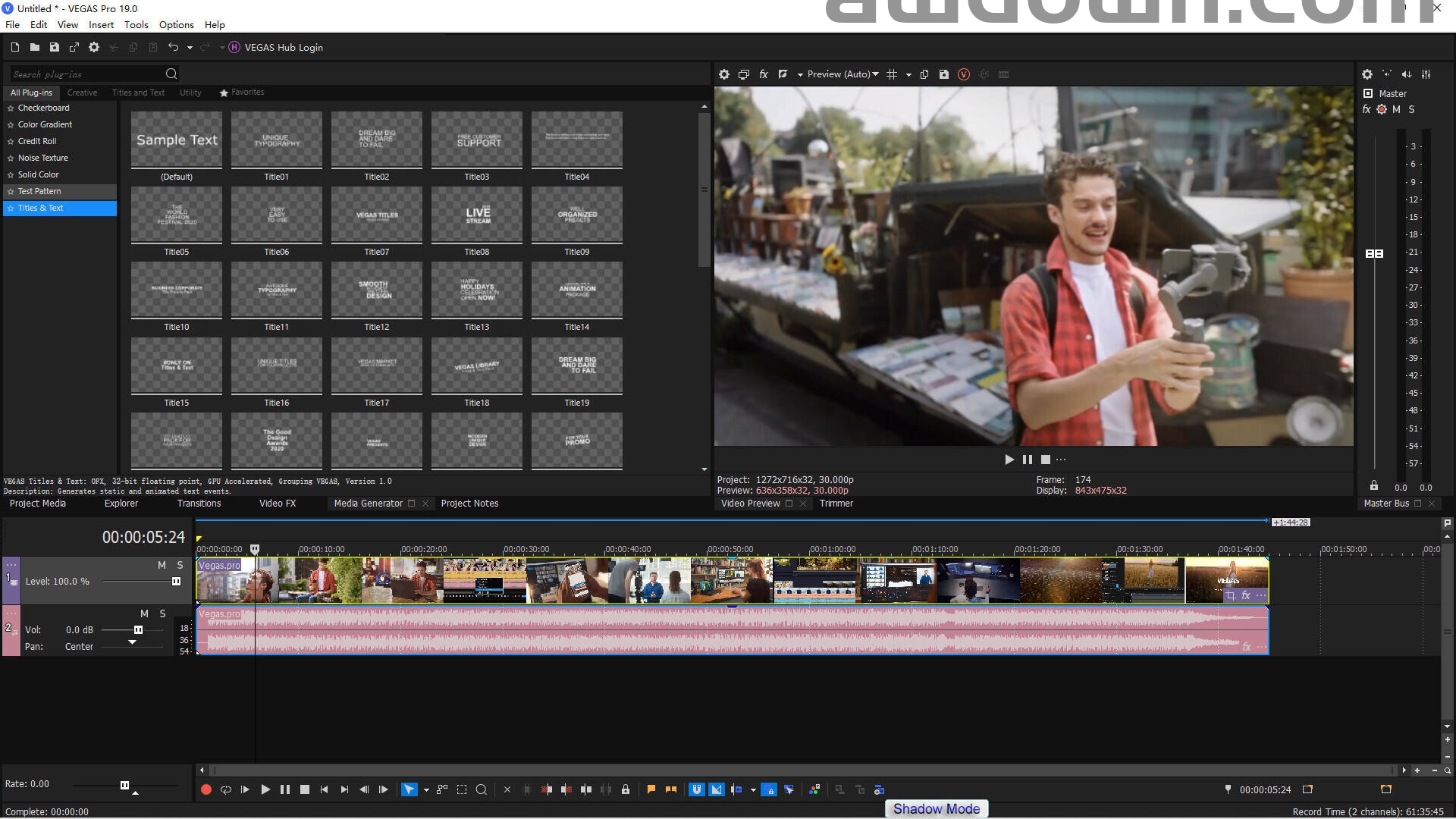Open the Video Output FX button in preview
The image size is (1456, 819).
[764, 74]
